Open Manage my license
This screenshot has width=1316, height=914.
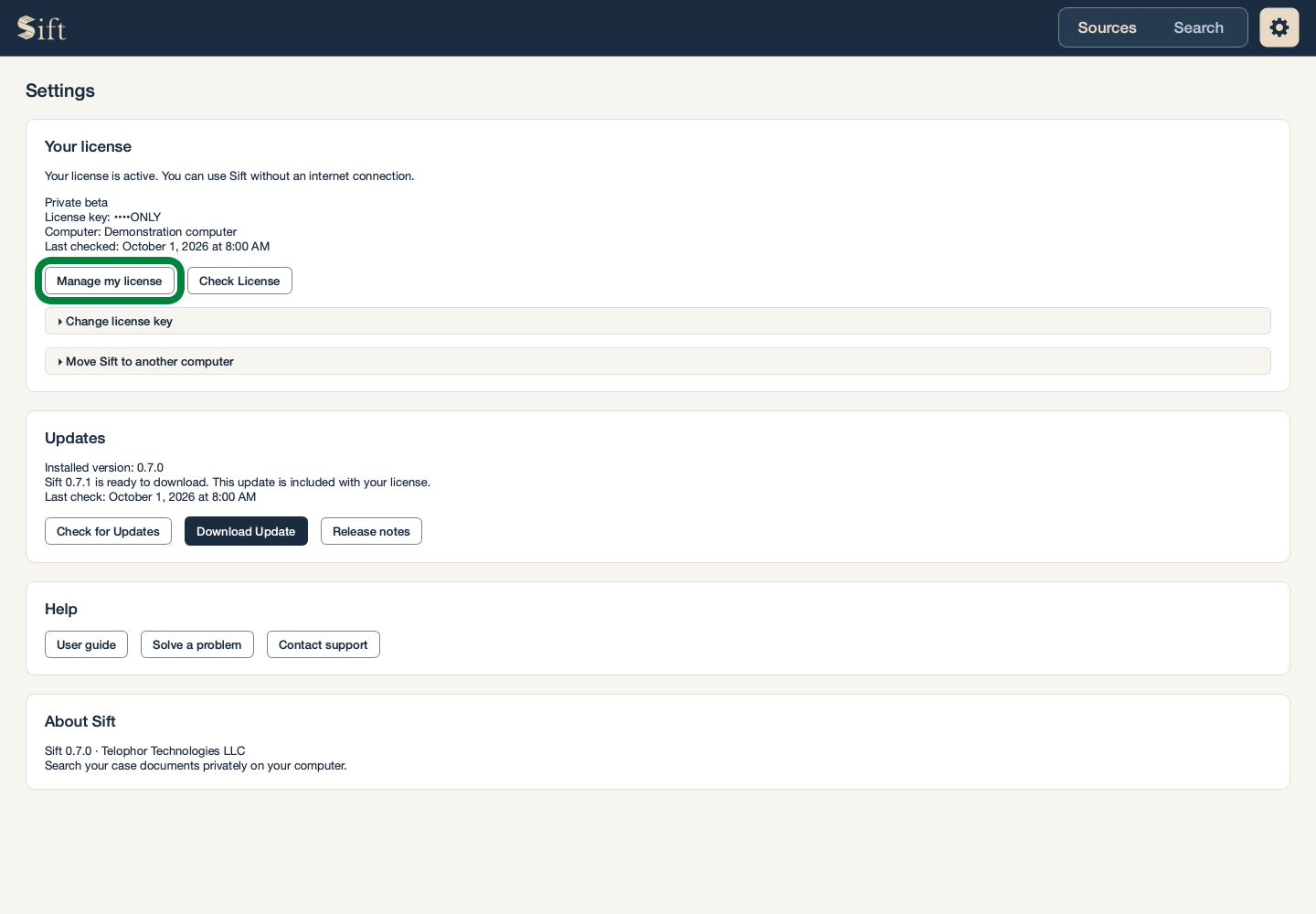tap(109, 281)
